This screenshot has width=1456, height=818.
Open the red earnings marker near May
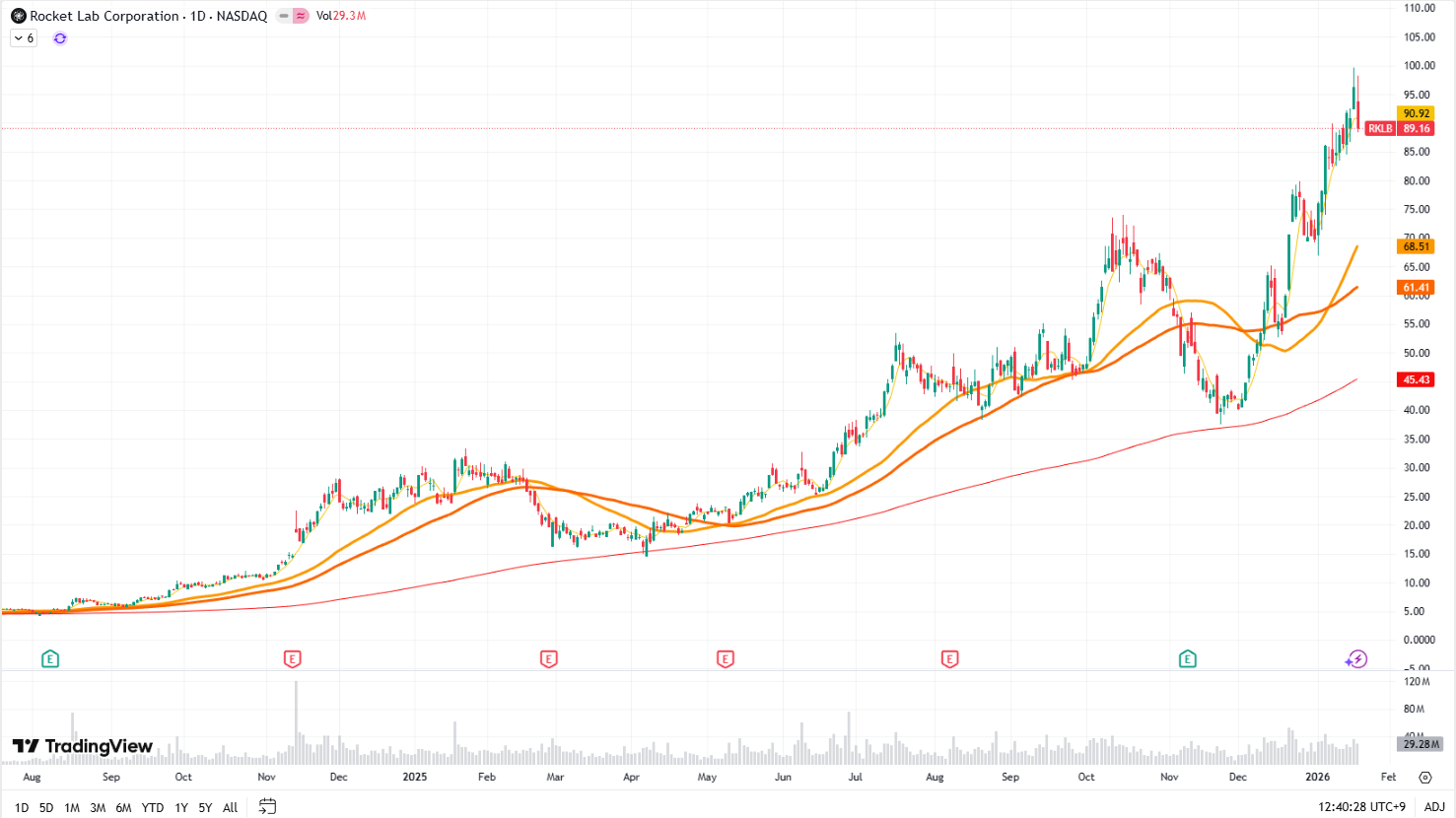click(726, 658)
